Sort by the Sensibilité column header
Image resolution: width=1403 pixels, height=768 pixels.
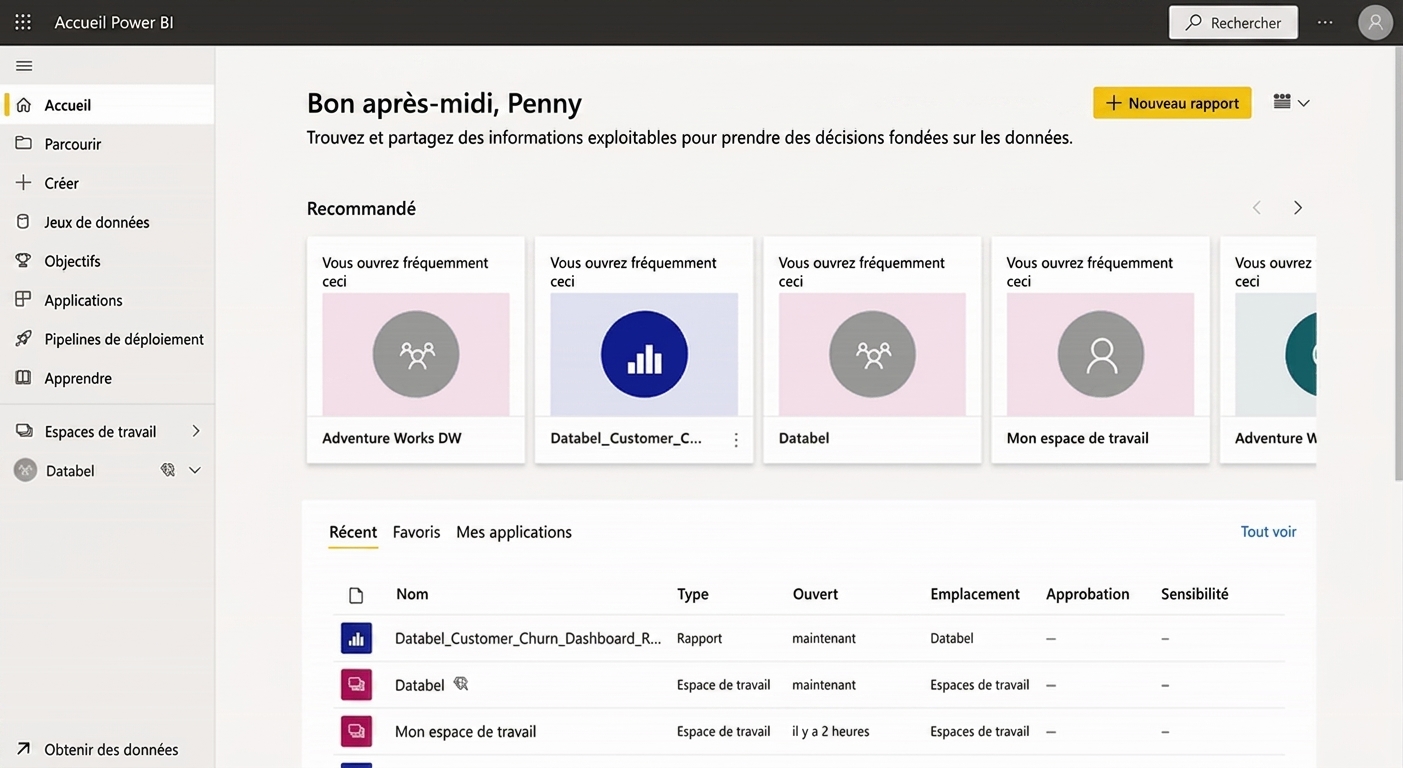[1195, 594]
